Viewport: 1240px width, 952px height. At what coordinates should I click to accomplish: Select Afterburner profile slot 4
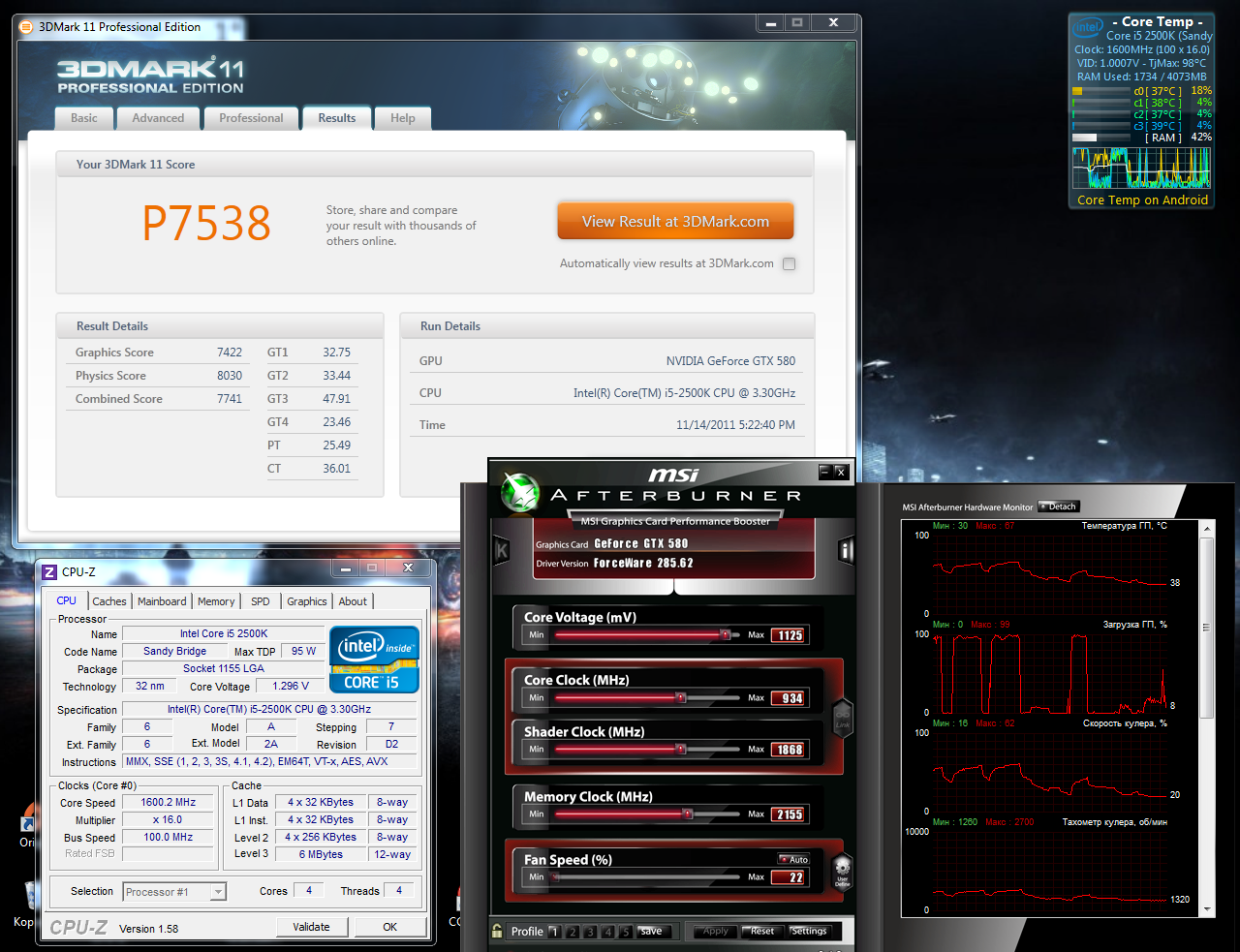click(608, 932)
